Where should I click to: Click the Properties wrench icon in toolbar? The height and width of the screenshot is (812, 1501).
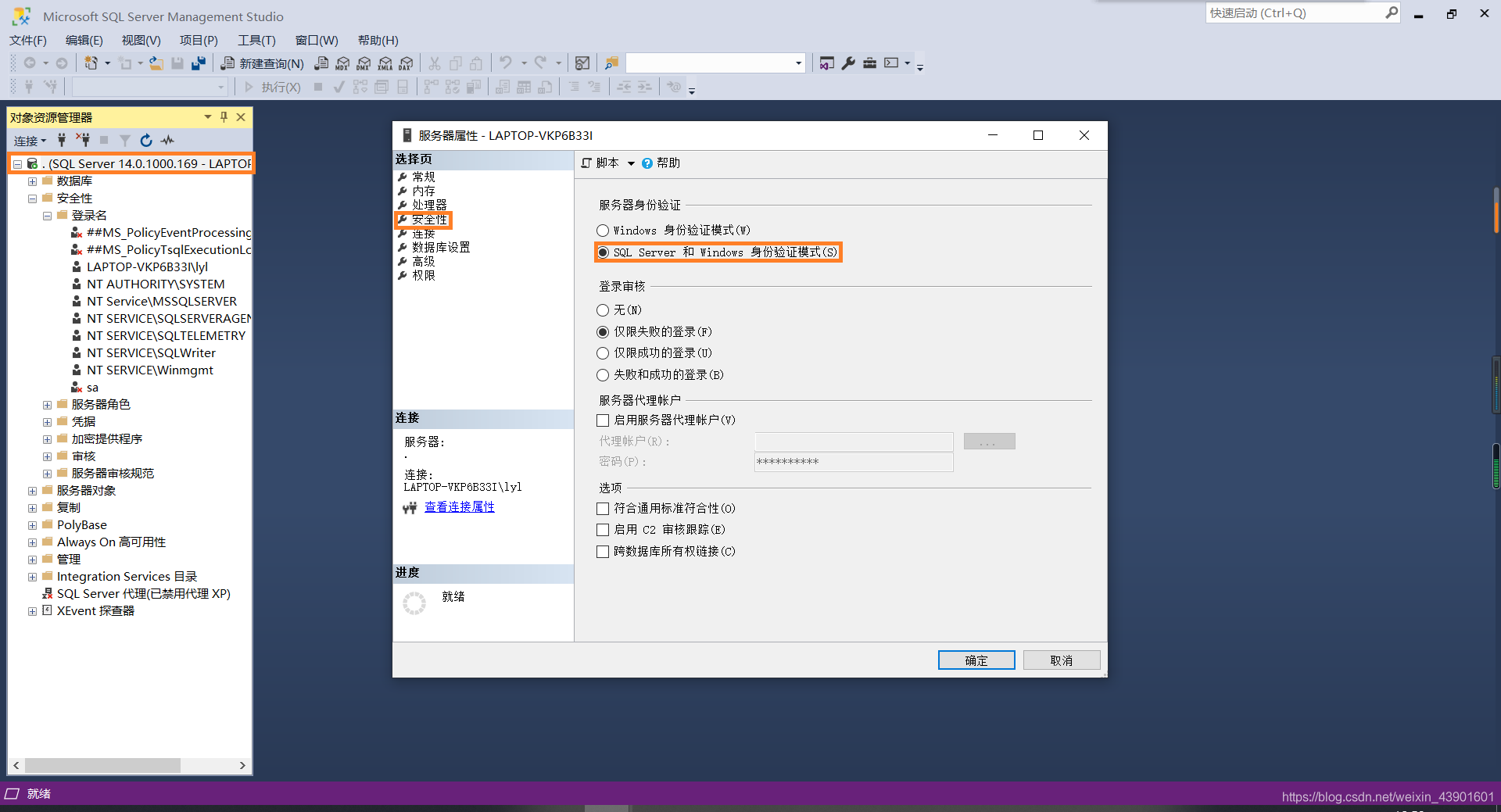click(848, 63)
